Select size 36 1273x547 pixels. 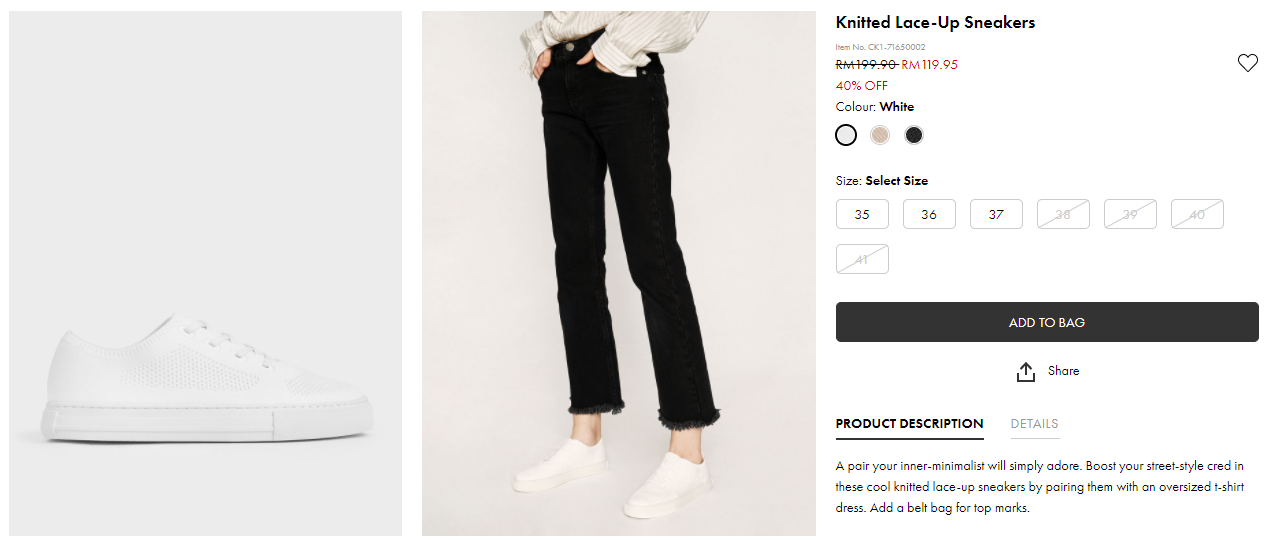coord(929,214)
